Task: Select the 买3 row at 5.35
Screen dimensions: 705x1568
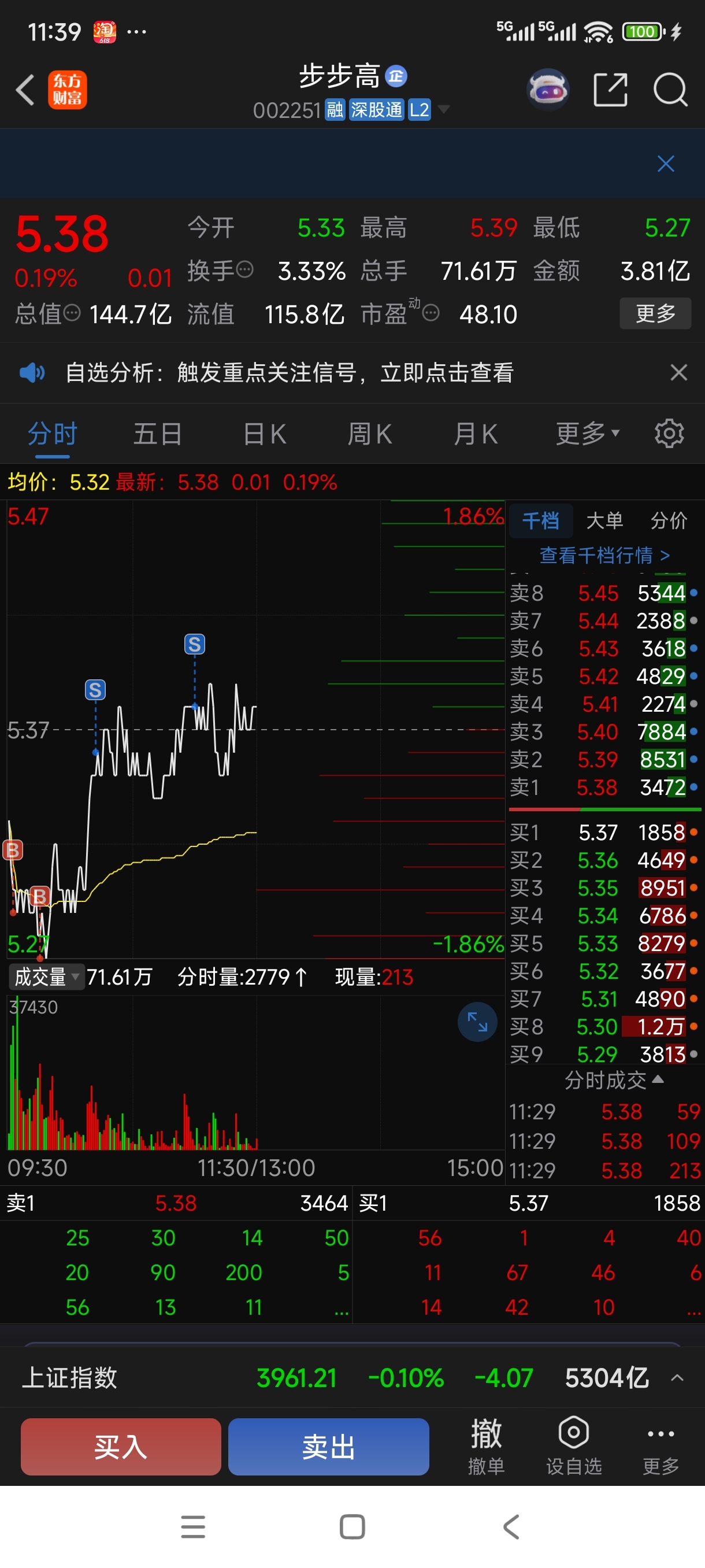Action: 604,887
